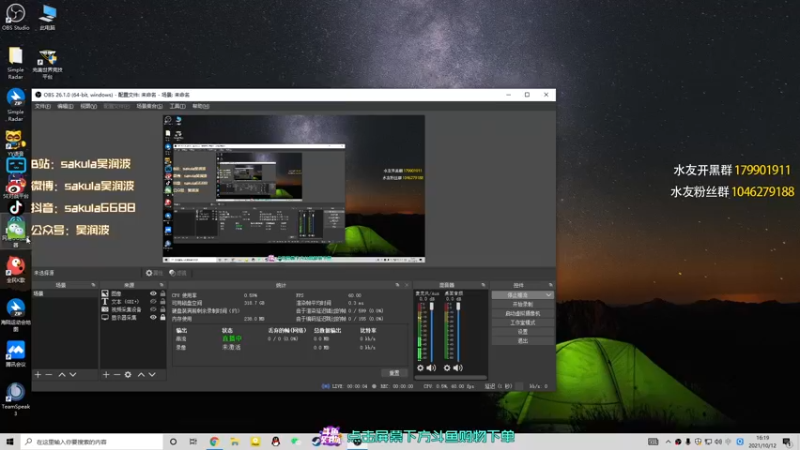Move the scene up with the arrow
Viewport: 800px width, 450px height.
[x=62, y=374]
